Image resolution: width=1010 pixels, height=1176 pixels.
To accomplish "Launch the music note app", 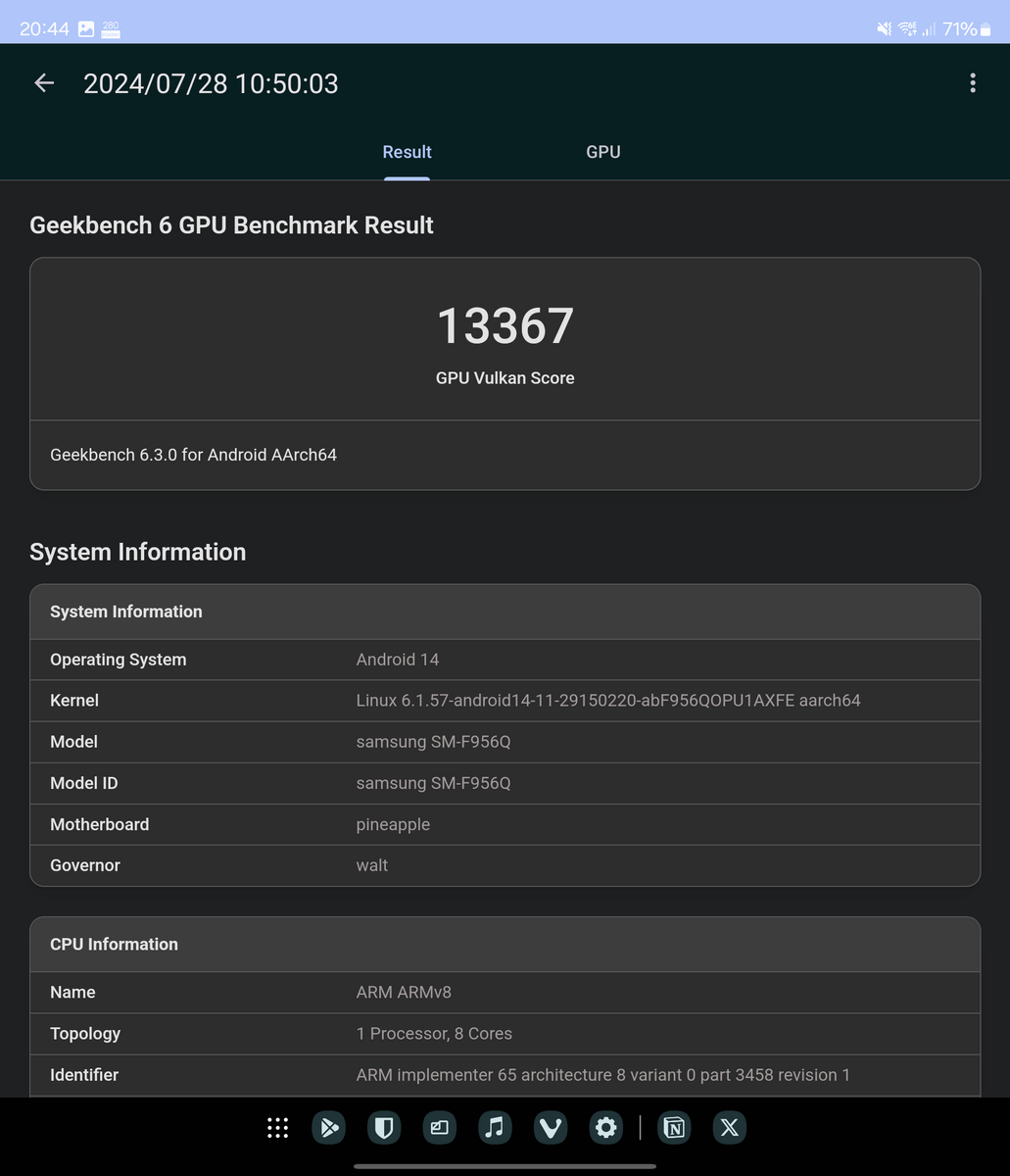I will click(495, 1128).
